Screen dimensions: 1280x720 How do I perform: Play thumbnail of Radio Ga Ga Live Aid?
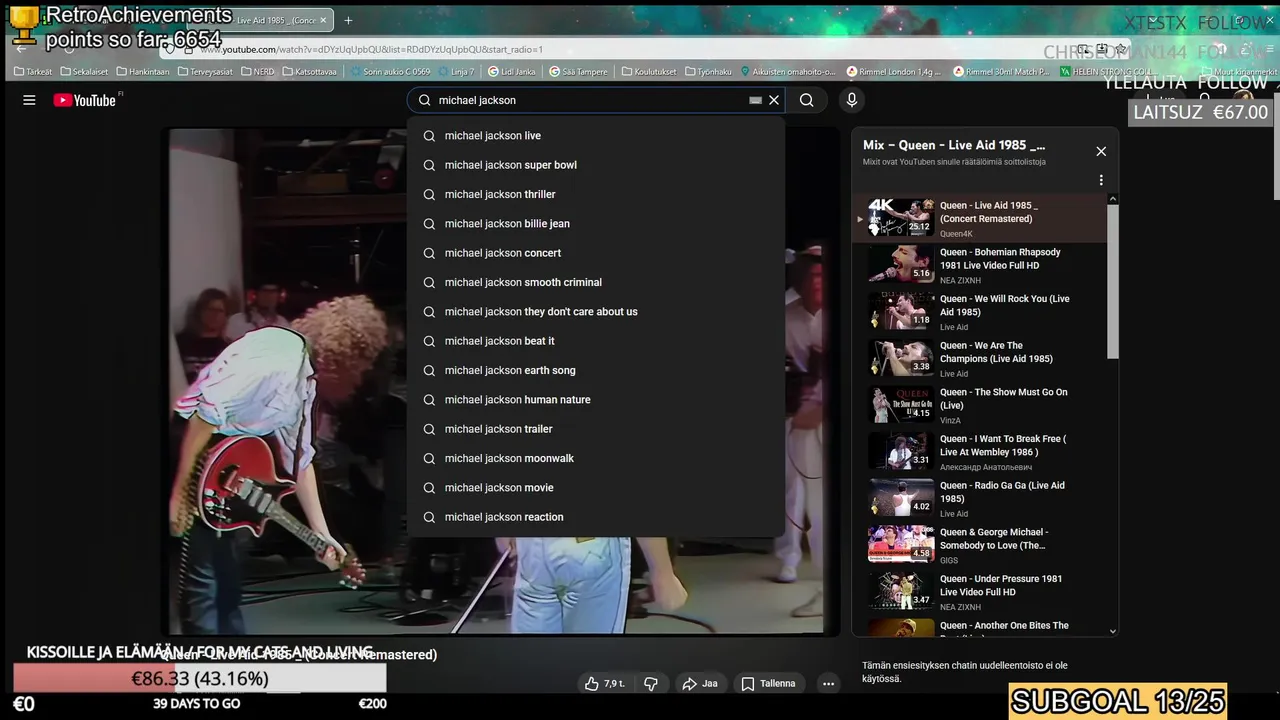click(901, 498)
